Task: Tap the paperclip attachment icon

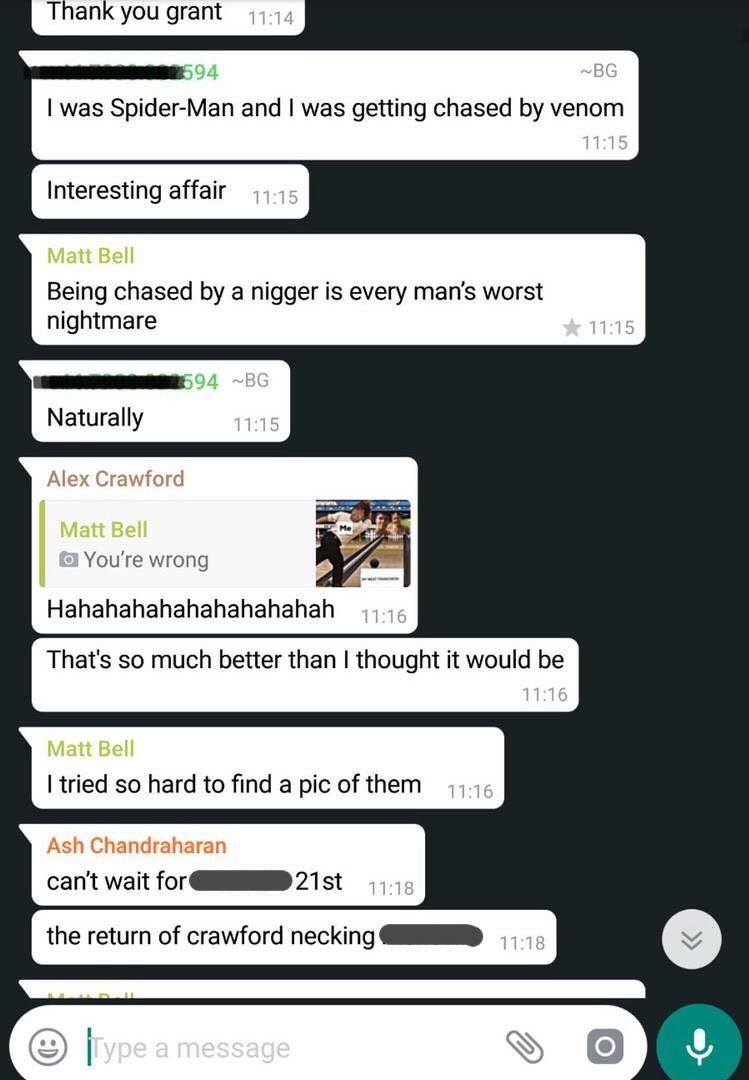Action: (x=525, y=1047)
